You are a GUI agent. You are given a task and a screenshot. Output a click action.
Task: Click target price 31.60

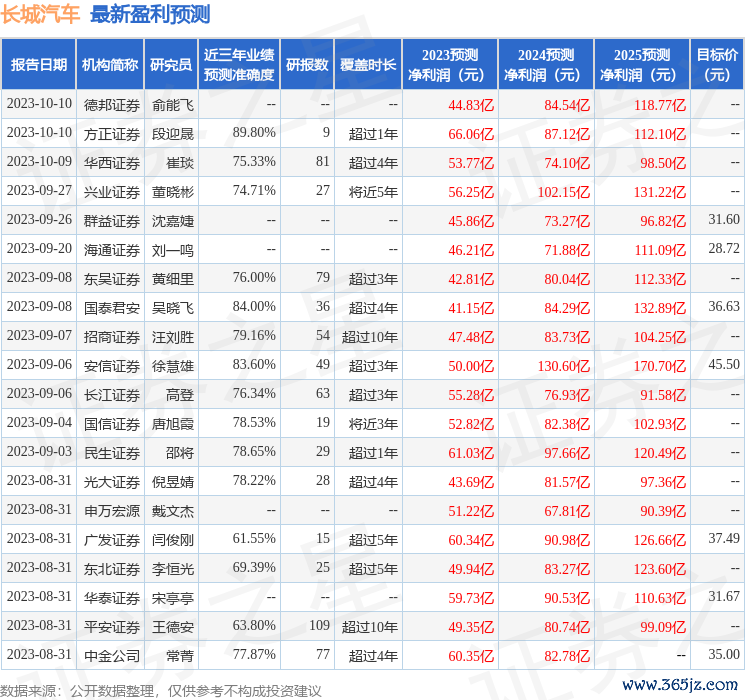[x=724, y=220]
